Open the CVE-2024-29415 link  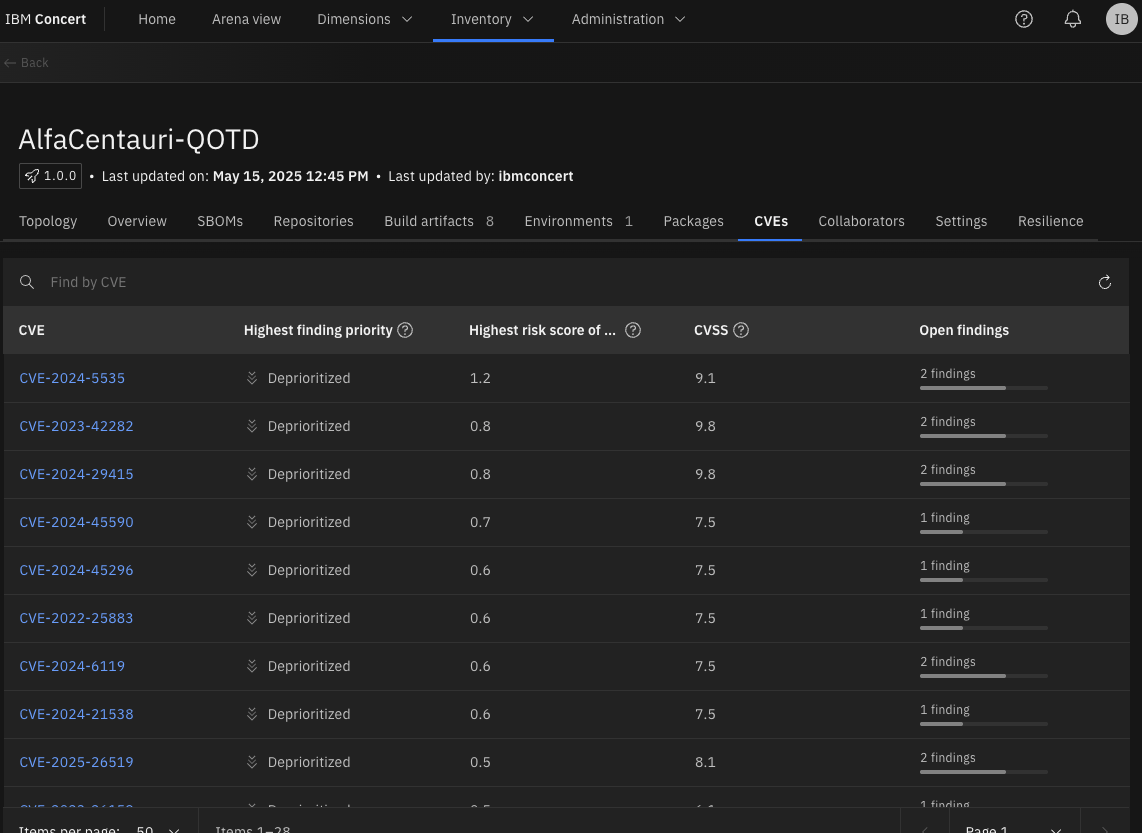(76, 474)
